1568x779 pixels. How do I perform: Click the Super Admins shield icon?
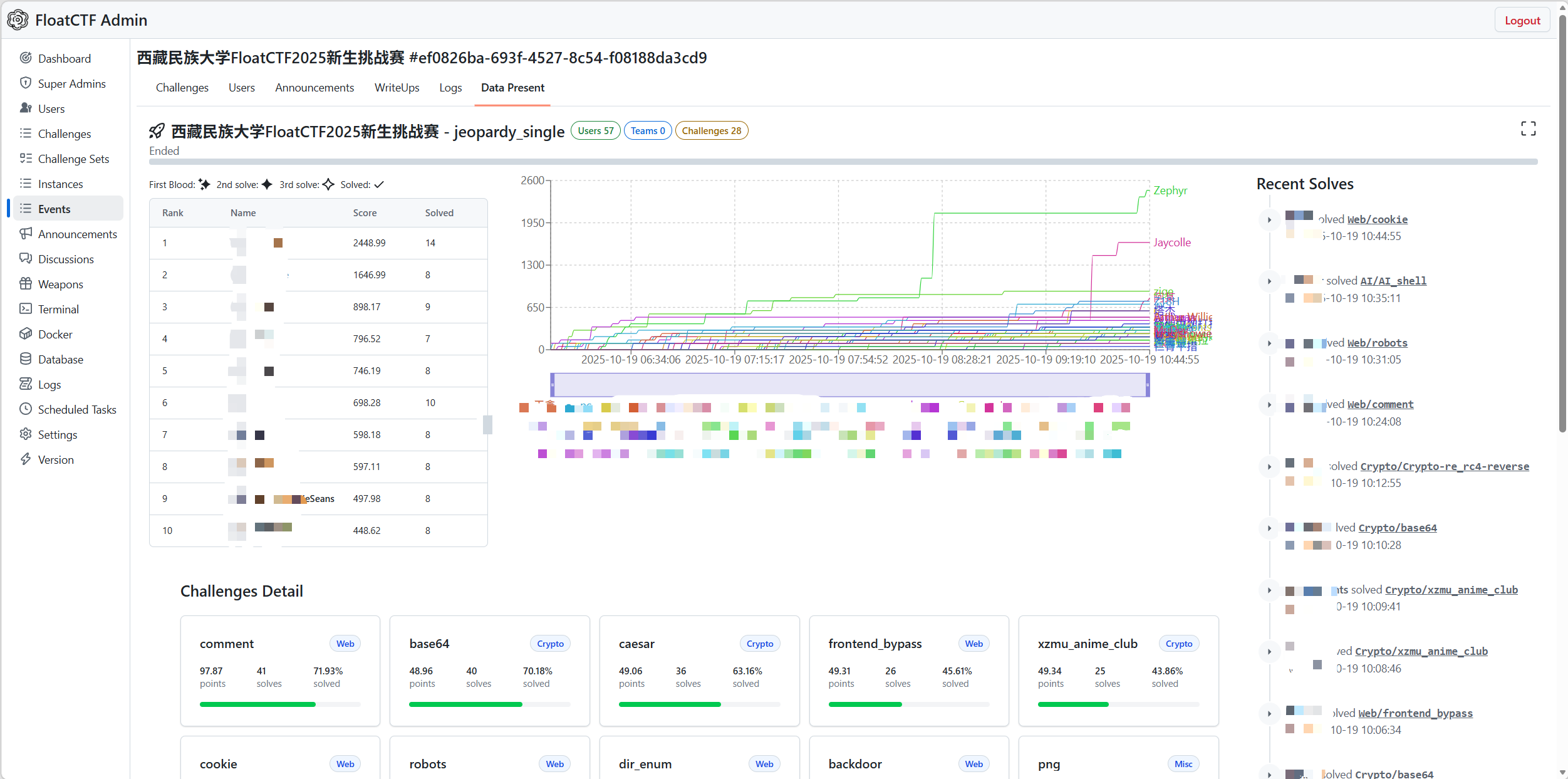pyautogui.click(x=26, y=83)
